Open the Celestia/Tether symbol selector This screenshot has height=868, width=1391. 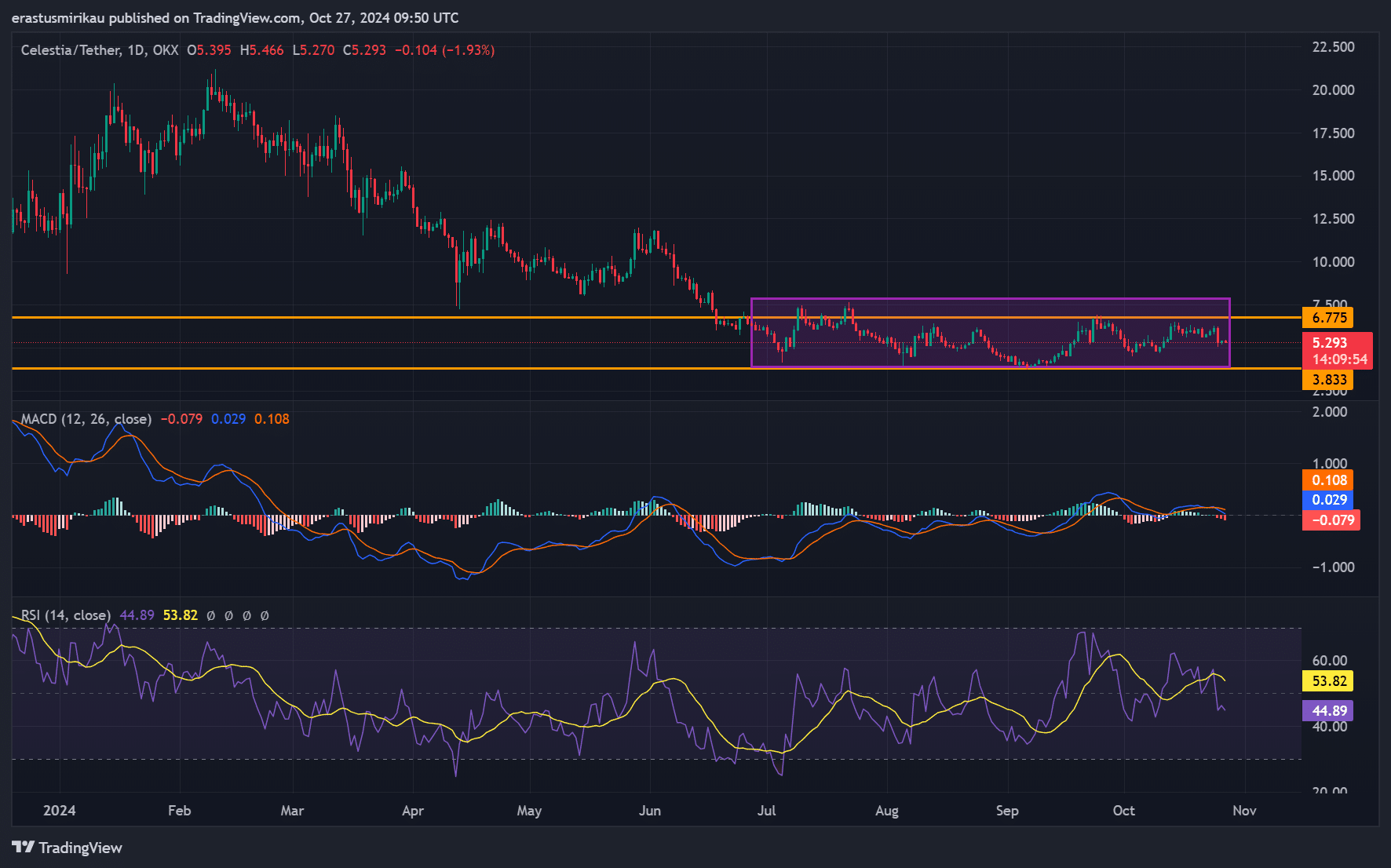coord(71,49)
